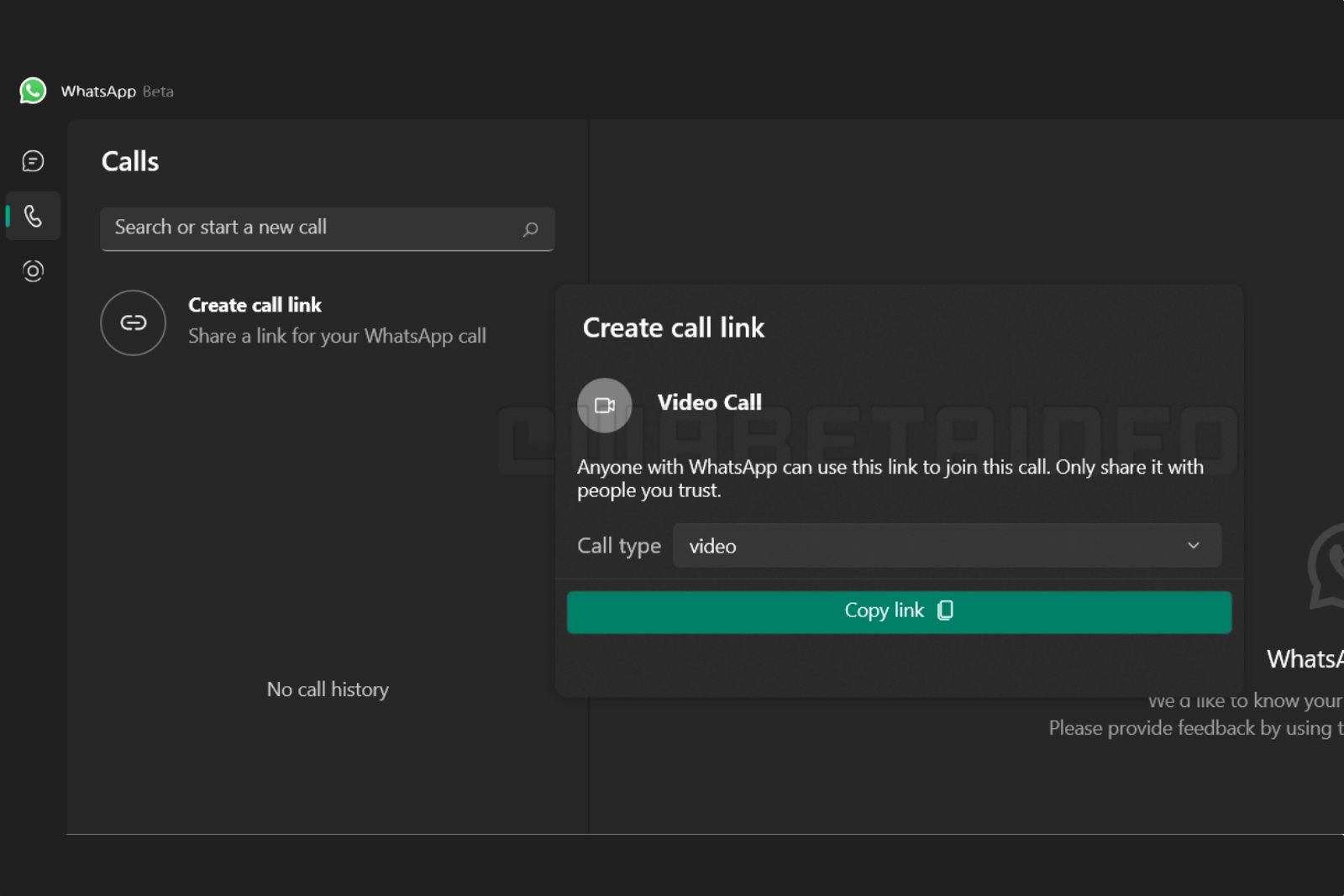Click the video camera icon in dialog

point(605,406)
